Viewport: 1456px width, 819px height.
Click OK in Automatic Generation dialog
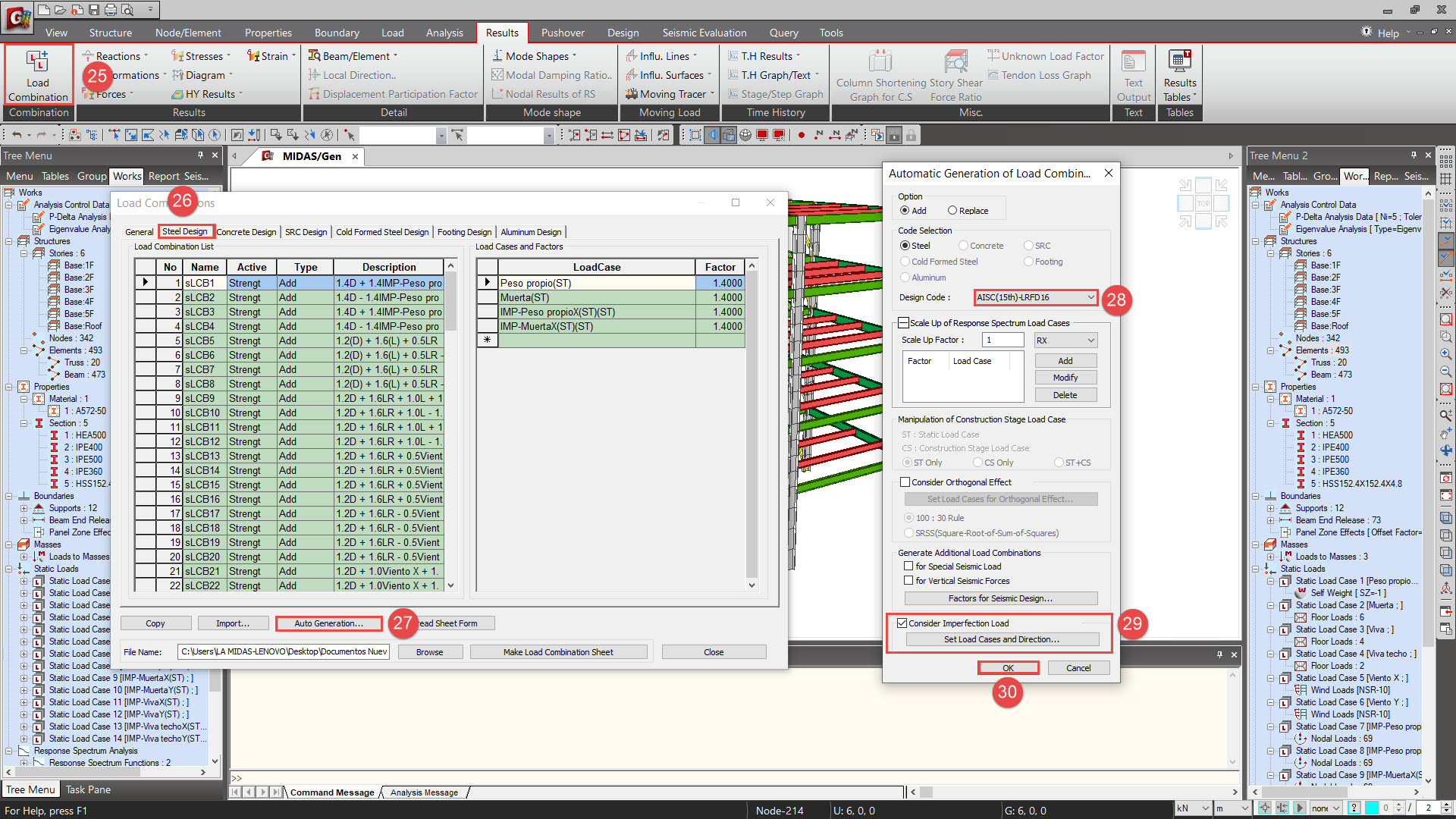pos(1008,668)
